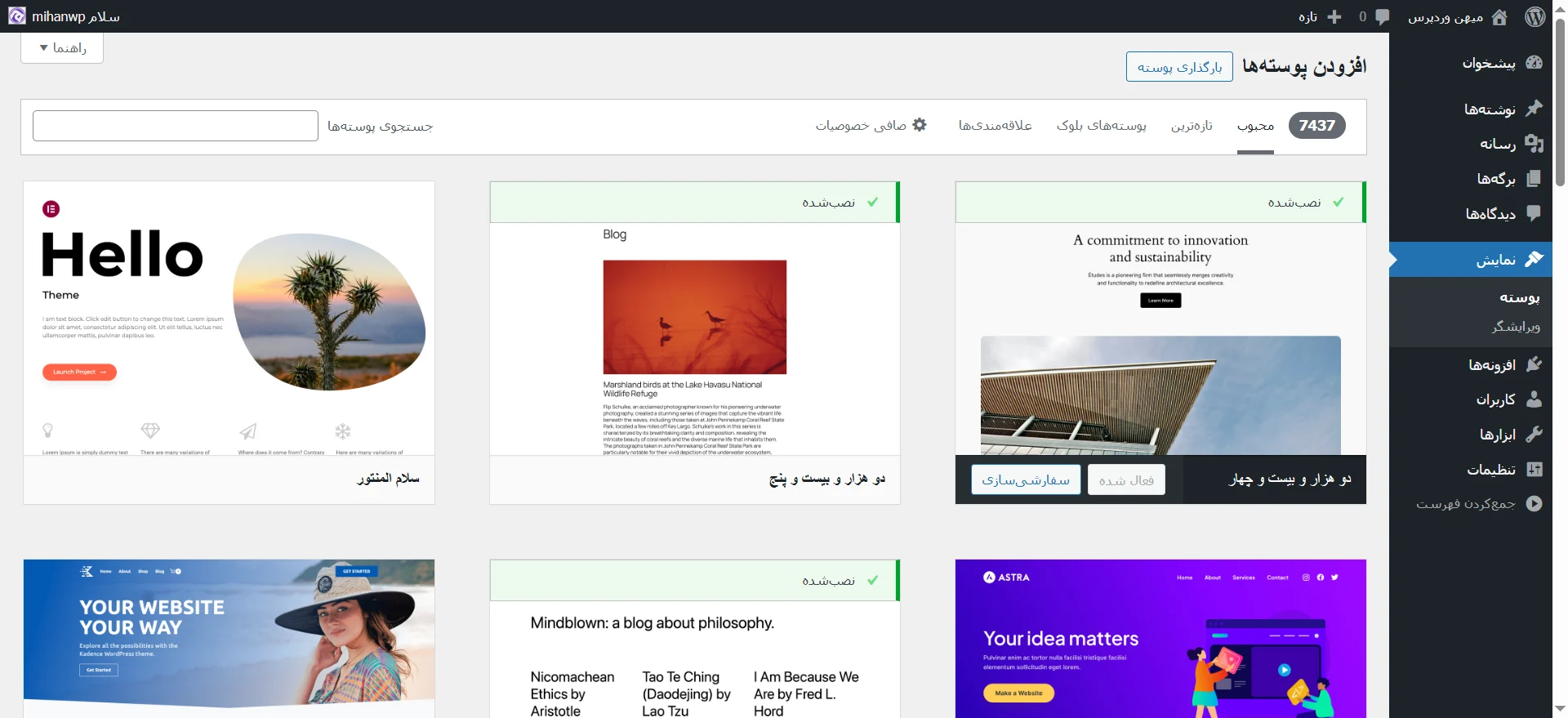Open the Astra theme thumbnail
This screenshot has width=1568, height=718.
[1160, 639]
